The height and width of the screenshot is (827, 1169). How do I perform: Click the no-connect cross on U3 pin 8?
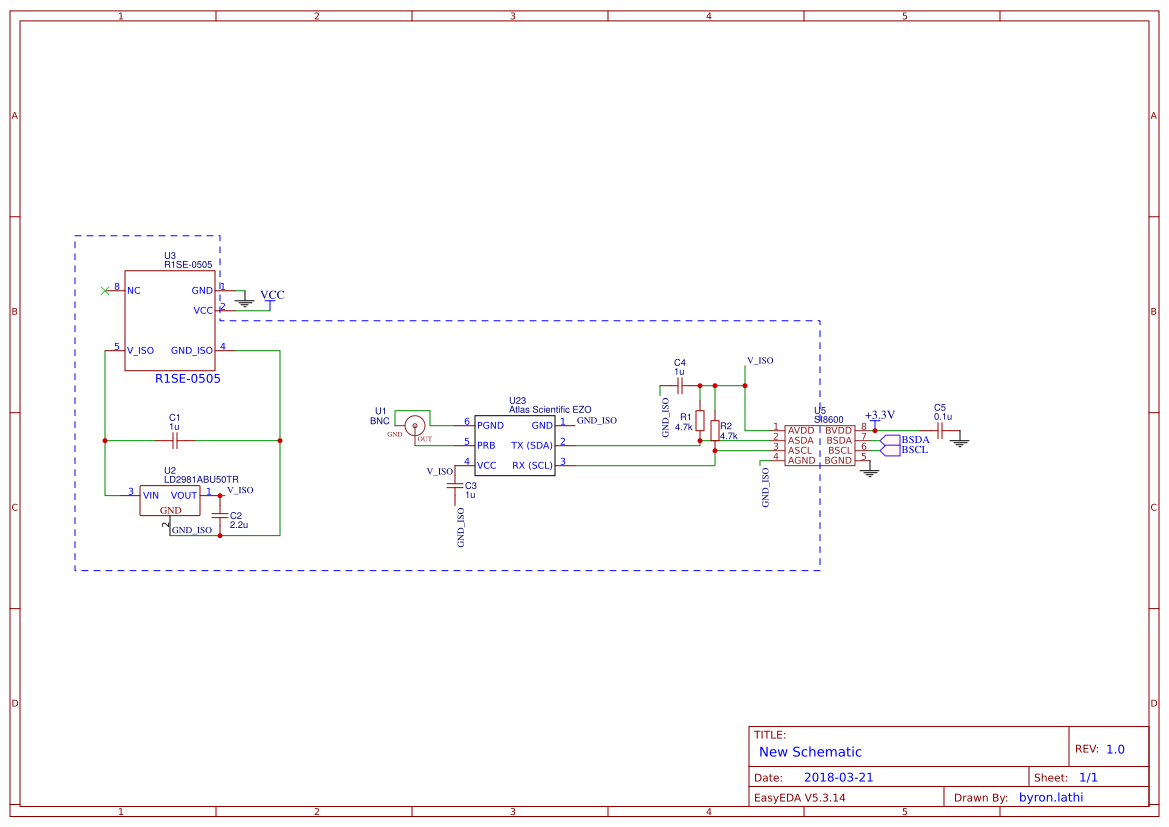(x=107, y=288)
